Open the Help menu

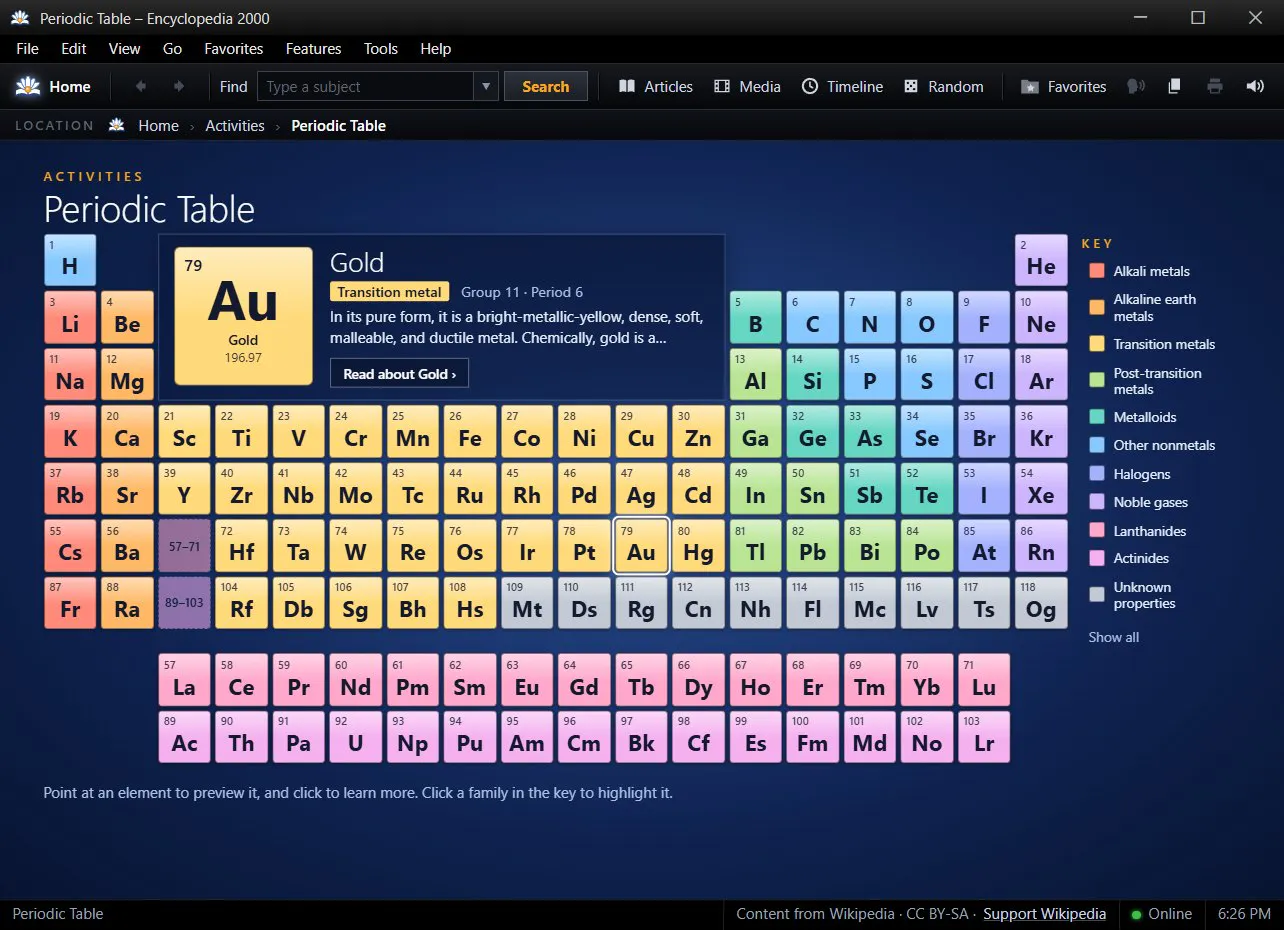pyautogui.click(x=436, y=48)
